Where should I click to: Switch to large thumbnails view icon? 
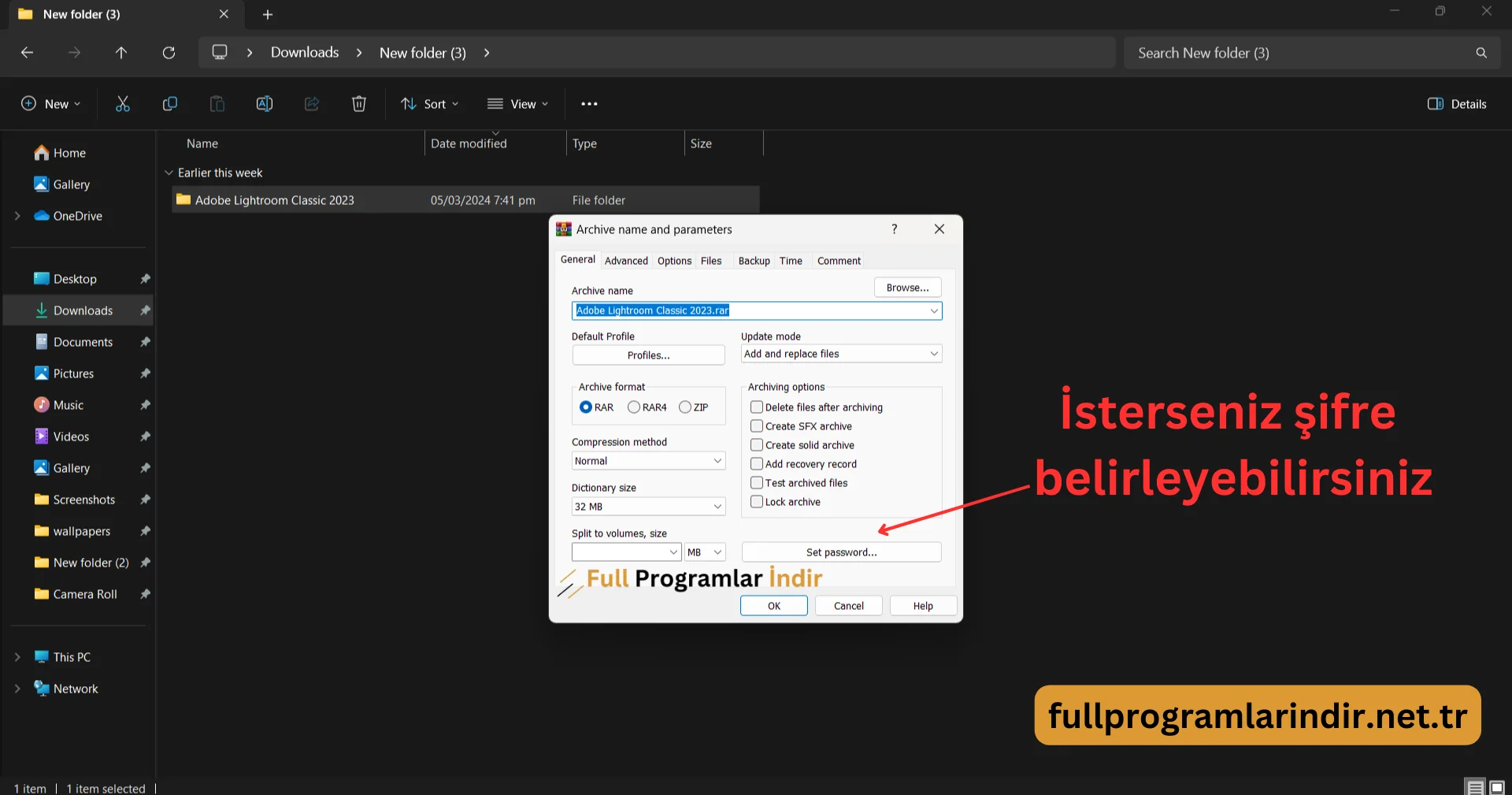click(1497, 787)
